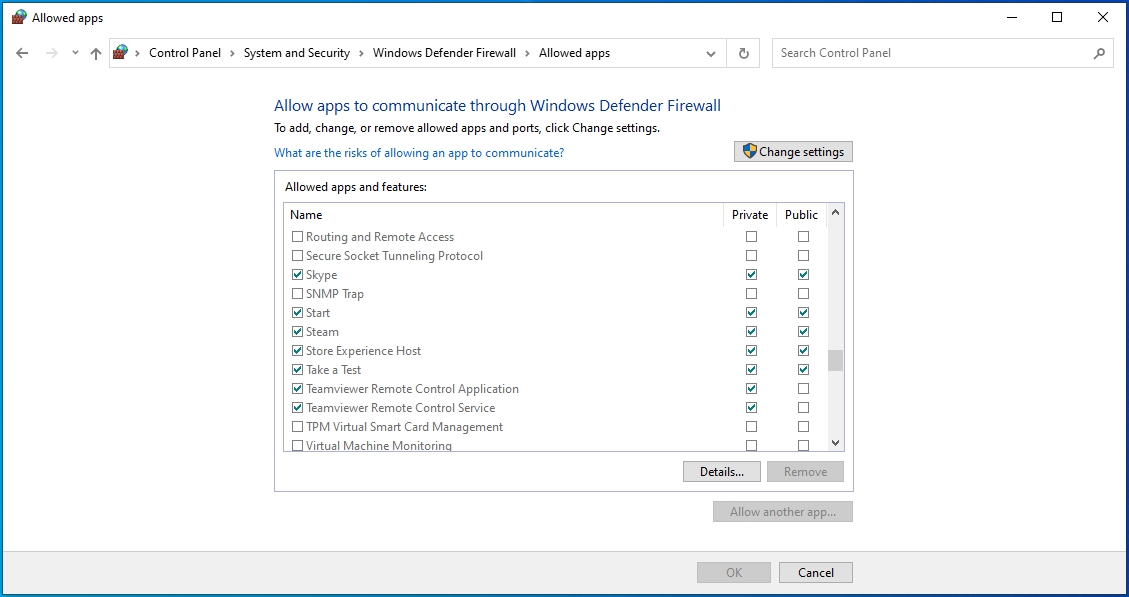Open risks of allowing an app link

(419, 153)
